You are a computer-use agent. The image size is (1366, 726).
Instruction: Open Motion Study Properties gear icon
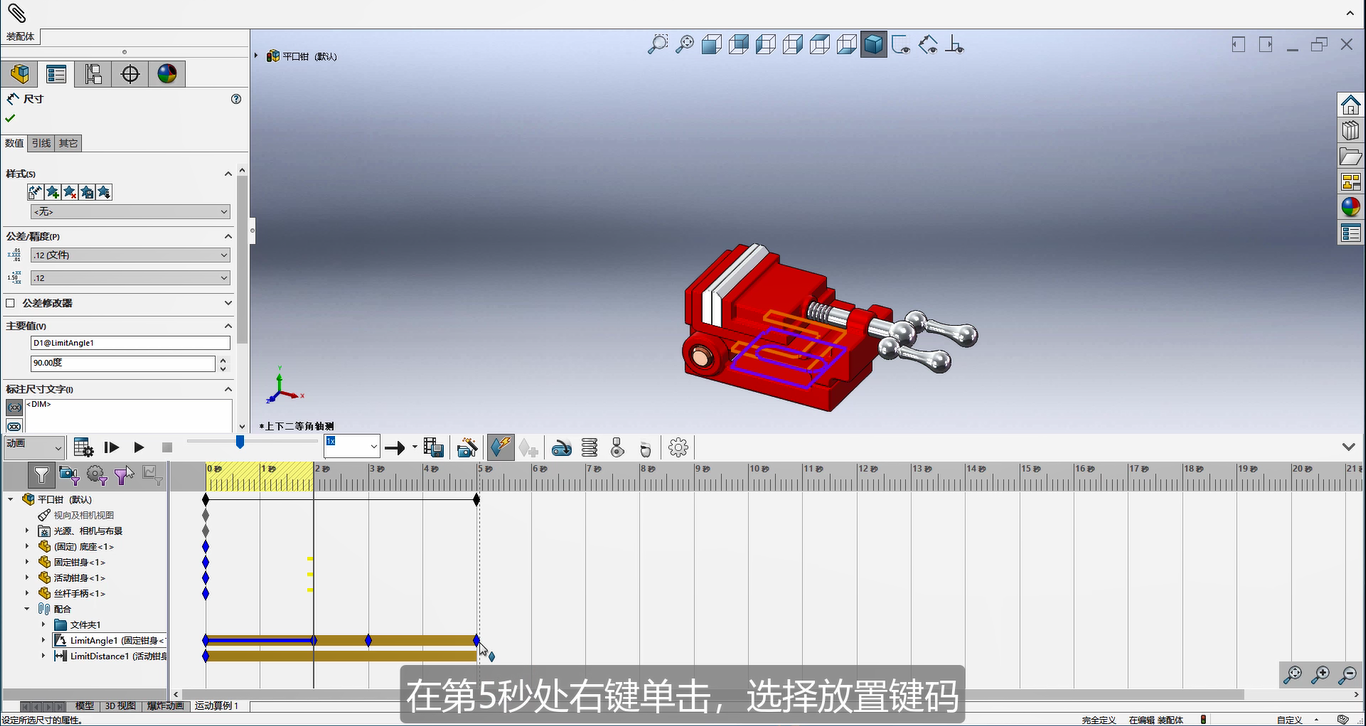679,447
